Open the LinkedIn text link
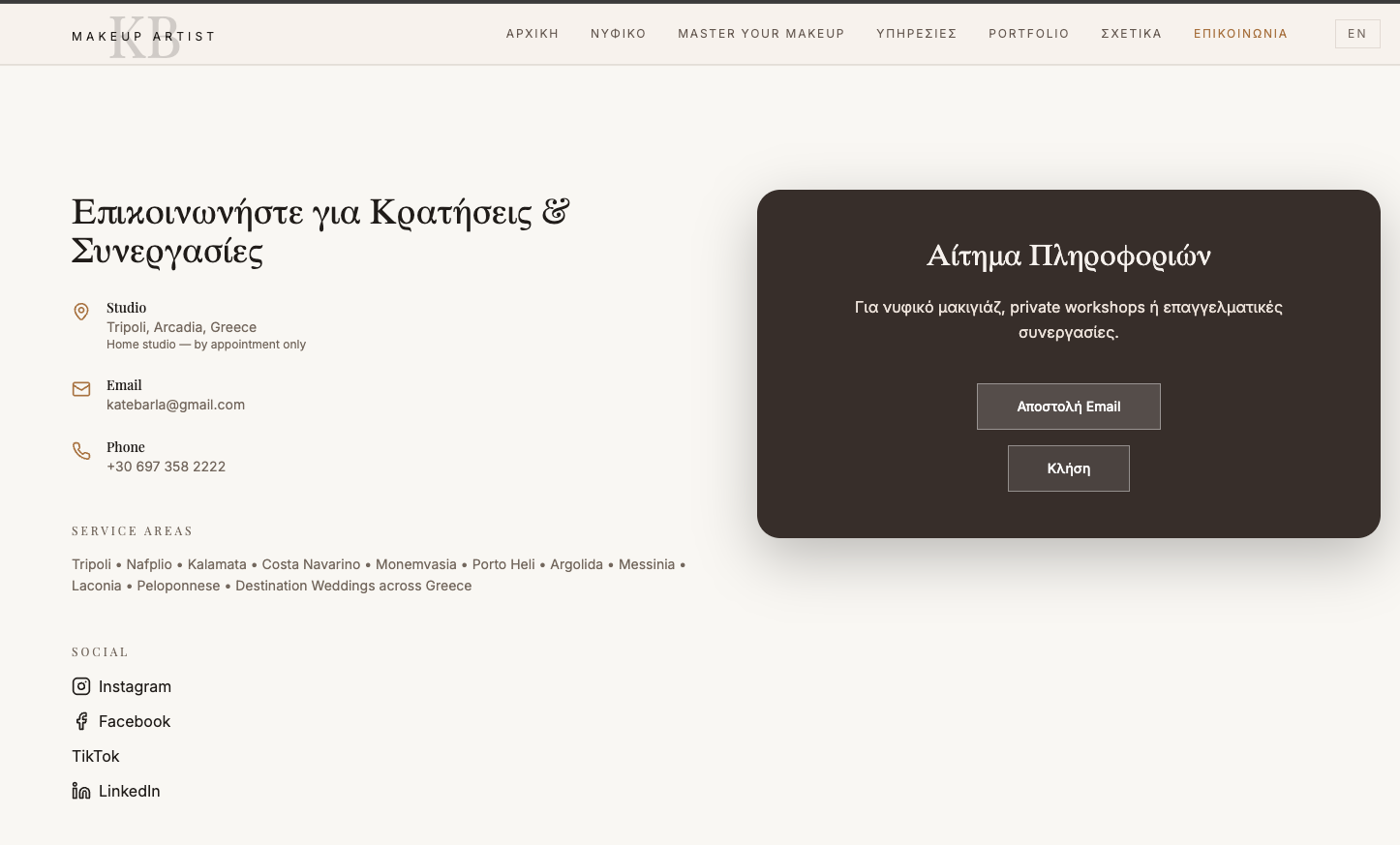The width and height of the screenshot is (1400, 845). tap(130, 791)
